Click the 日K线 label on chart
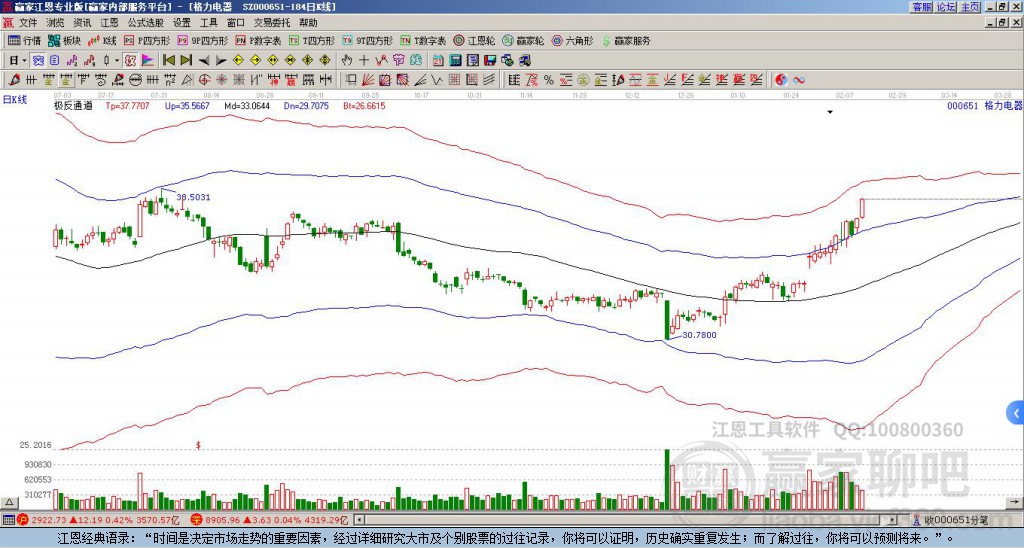The width and height of the screenshot is (1024, 548). click(x=15, y=100)
